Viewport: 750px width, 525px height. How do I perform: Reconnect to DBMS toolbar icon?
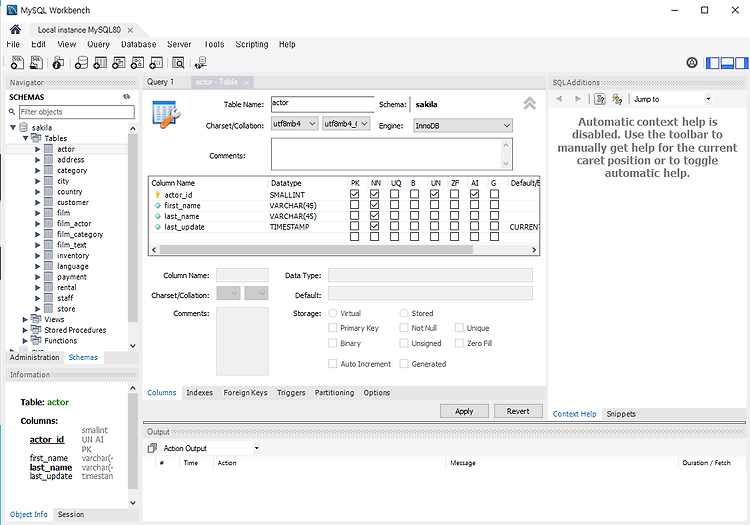point(201,63)
